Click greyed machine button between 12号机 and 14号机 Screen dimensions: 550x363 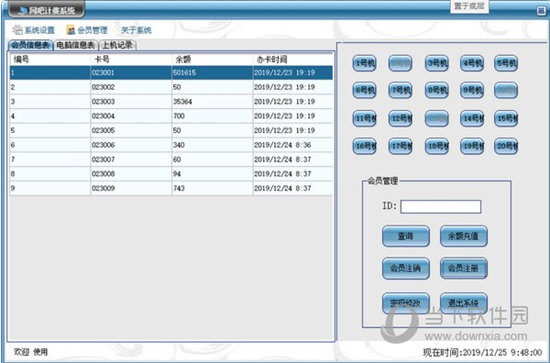[437, 119]
